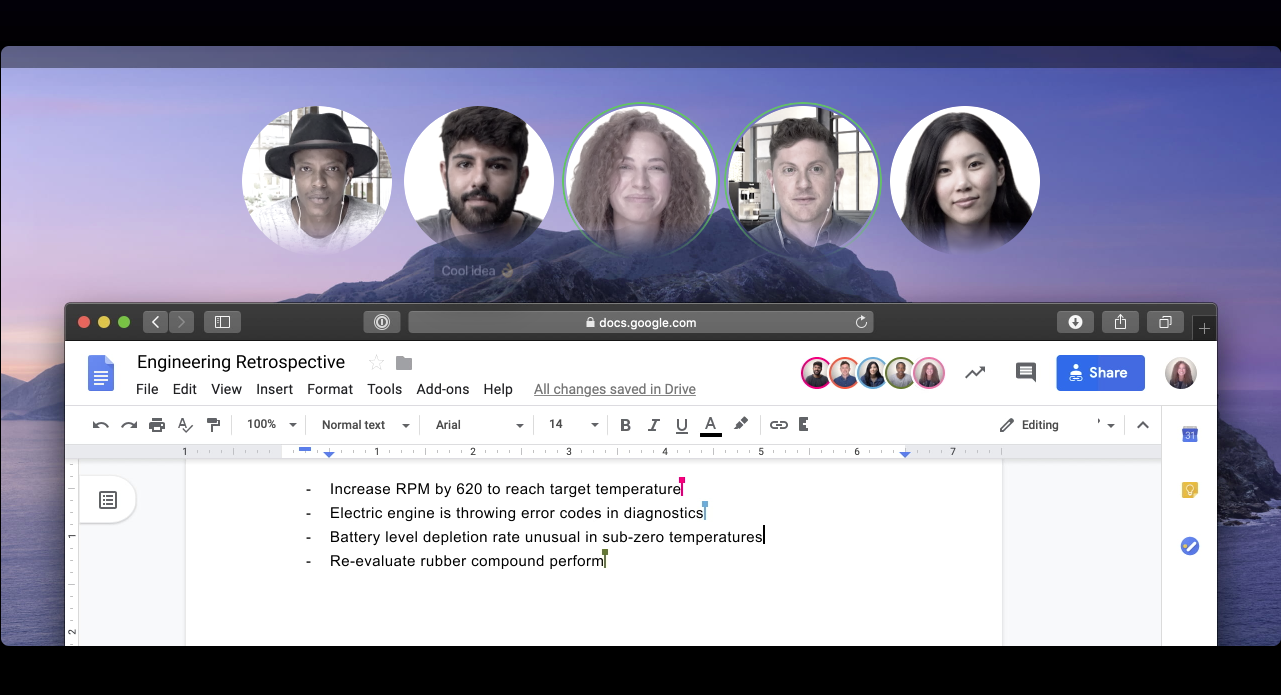Open Docs home via the blue document icon
The height and width of the screenshot is (695, 1281).
tap(101, 372)
